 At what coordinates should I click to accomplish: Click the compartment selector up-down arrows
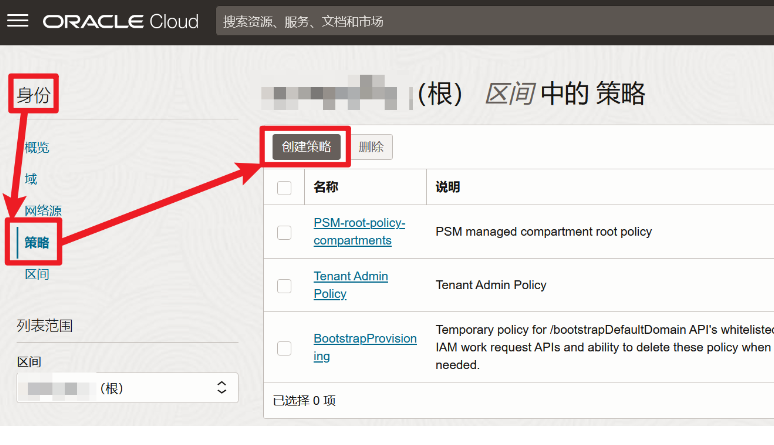[x=222, y=388]
